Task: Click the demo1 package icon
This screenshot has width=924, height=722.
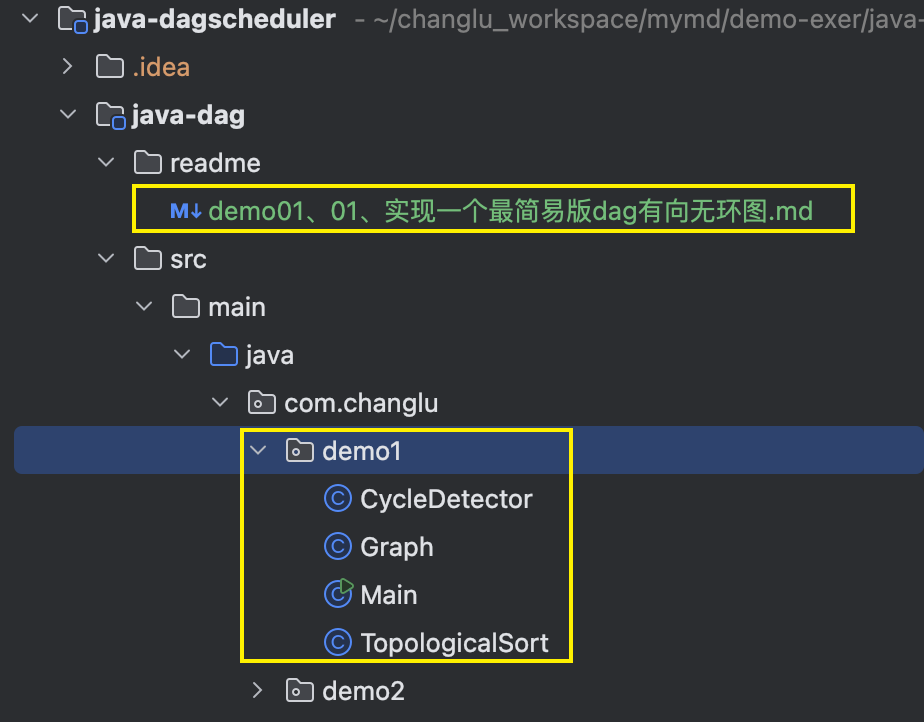Action: (x=300, y=451)
